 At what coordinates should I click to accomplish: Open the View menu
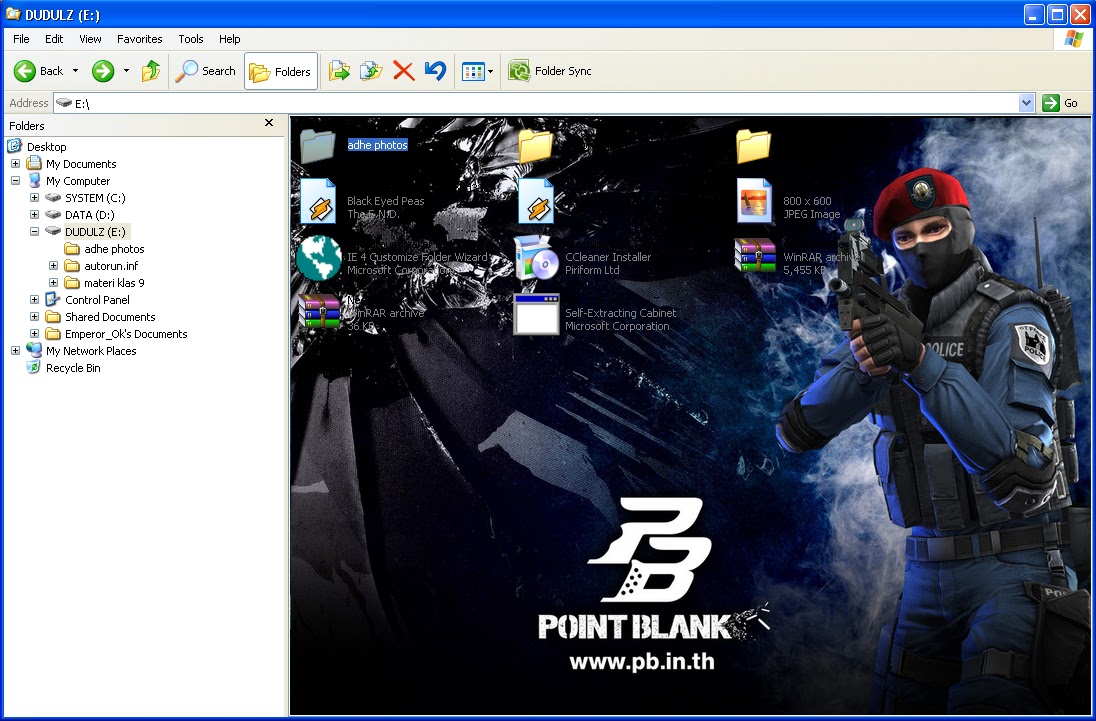click(x=90, y=39)
